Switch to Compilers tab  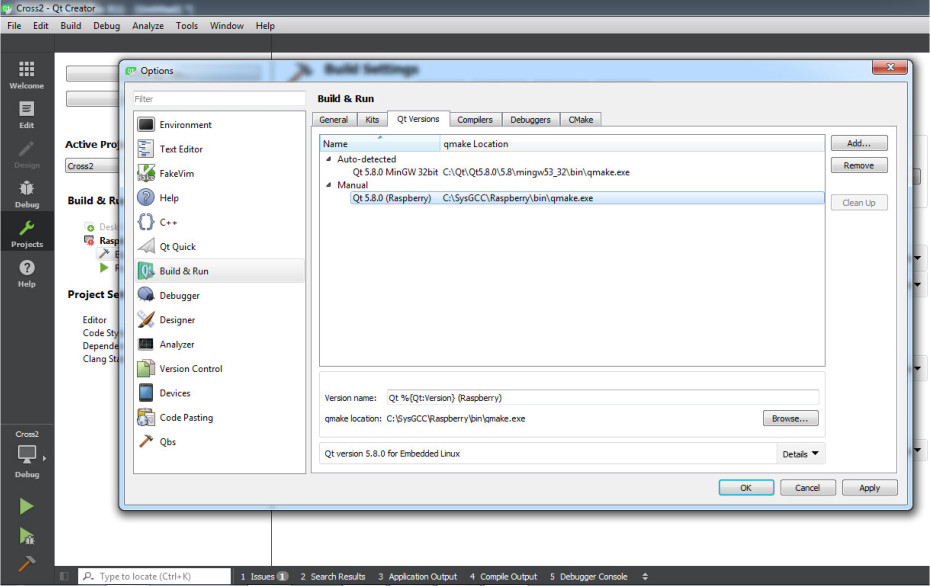(474, 120)
